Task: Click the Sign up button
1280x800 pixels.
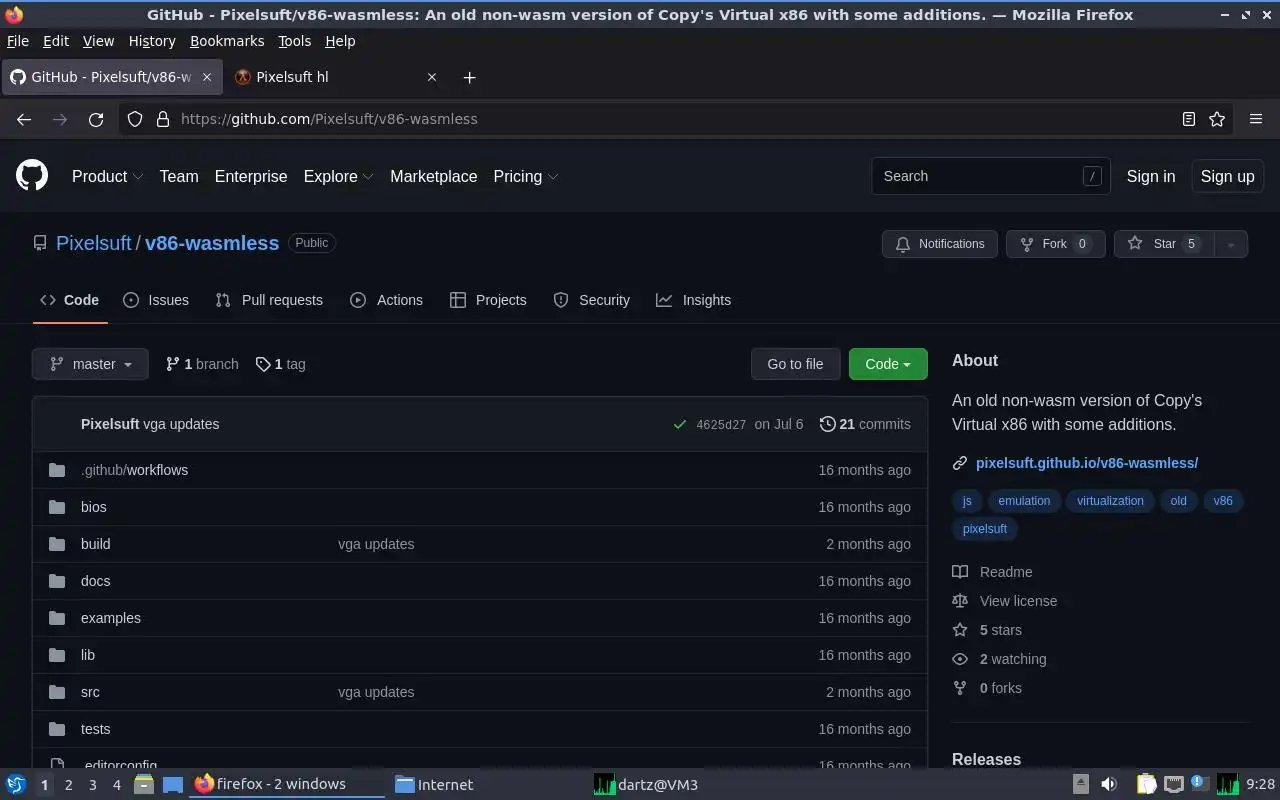Action: coord(1227,176)
